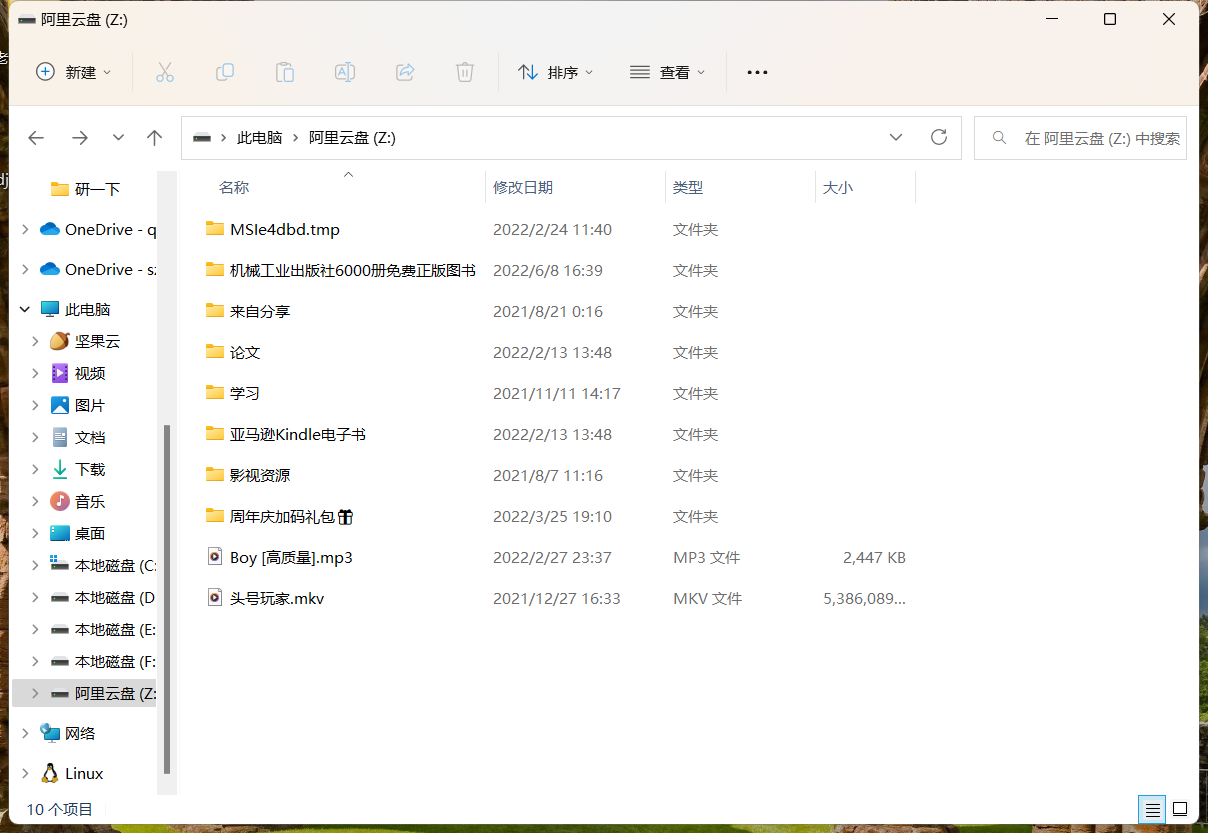Click the folder icon of 影视资源
Image resolution: width=1208 pixels, height=833 pixels.
pyautogui.click(x=214, y=475)
